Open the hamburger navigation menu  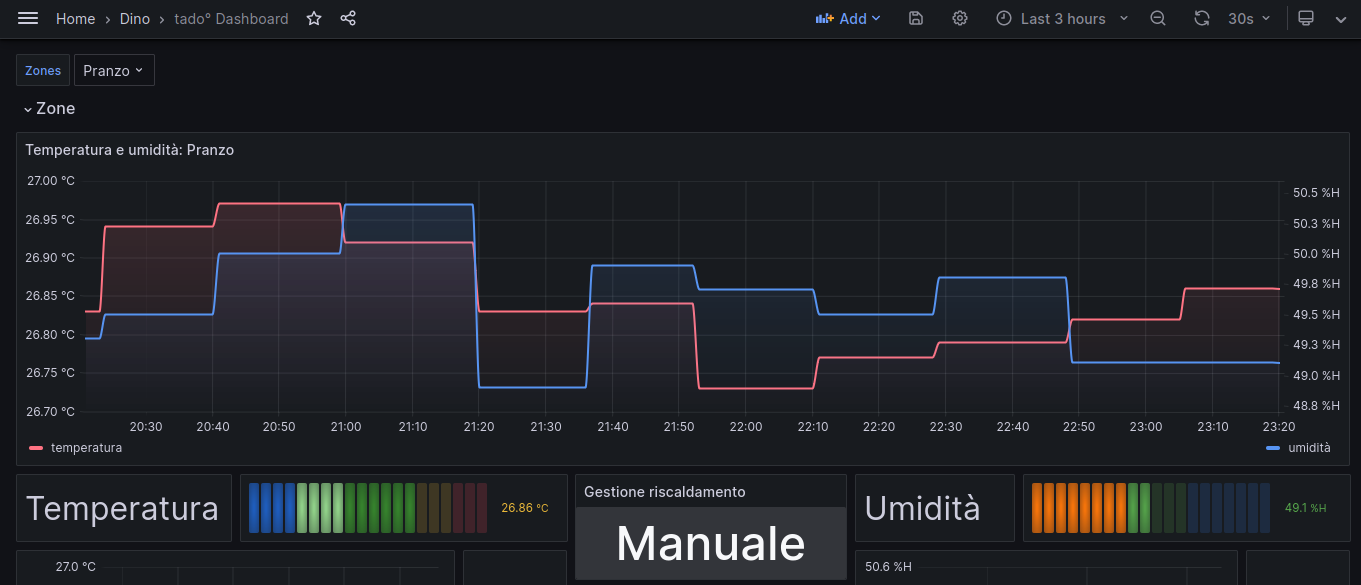[28, 19]
